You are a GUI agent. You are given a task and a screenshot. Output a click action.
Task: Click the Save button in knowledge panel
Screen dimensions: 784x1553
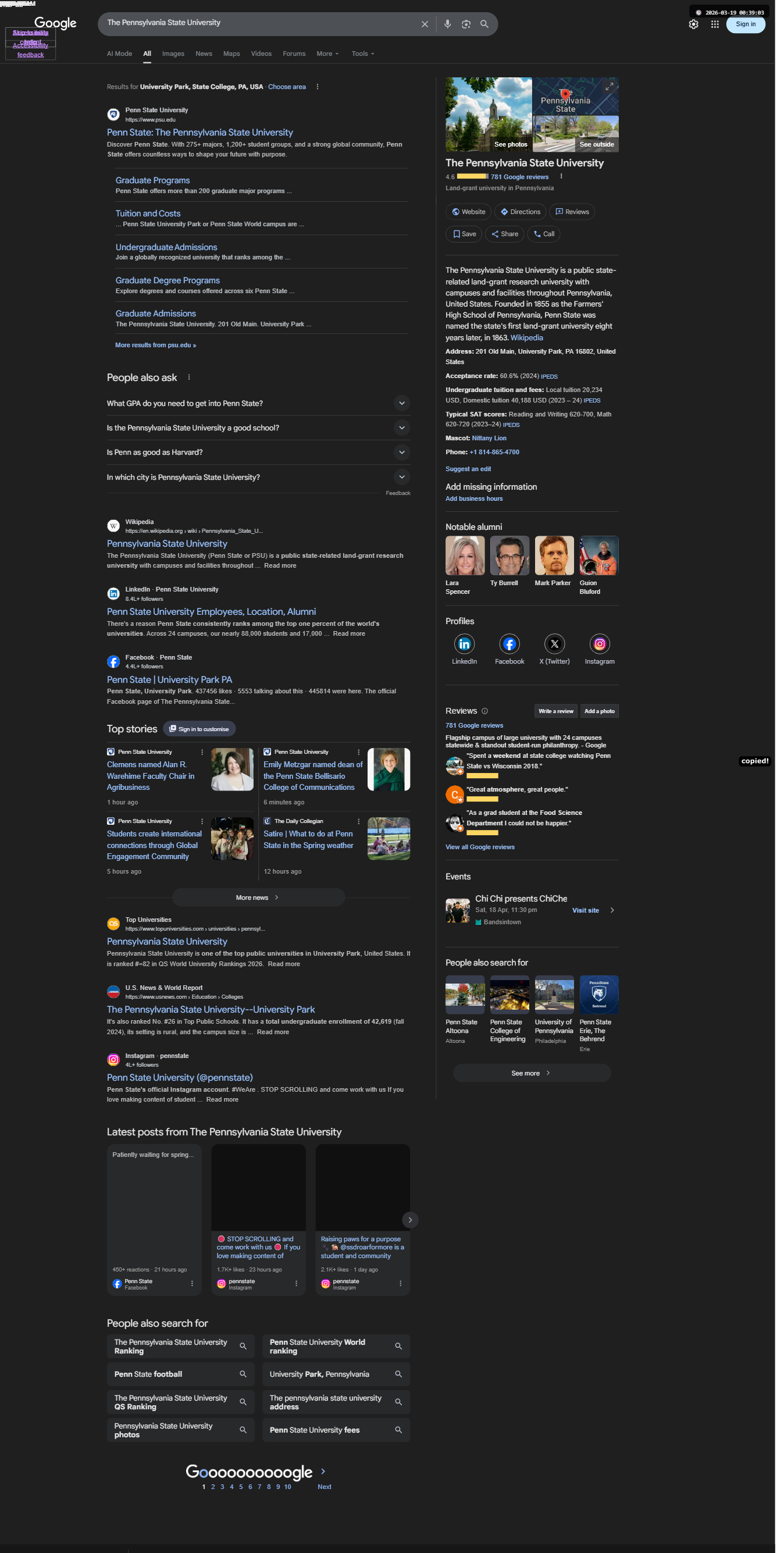464,234
